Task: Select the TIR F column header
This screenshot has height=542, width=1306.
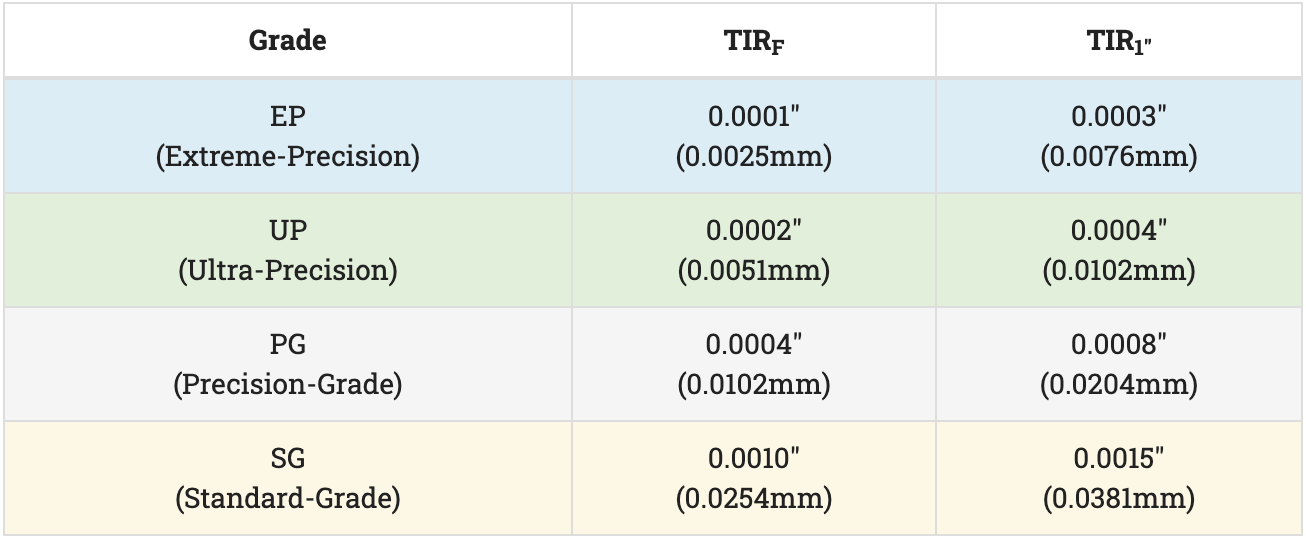Action: (x=754, y=42)
